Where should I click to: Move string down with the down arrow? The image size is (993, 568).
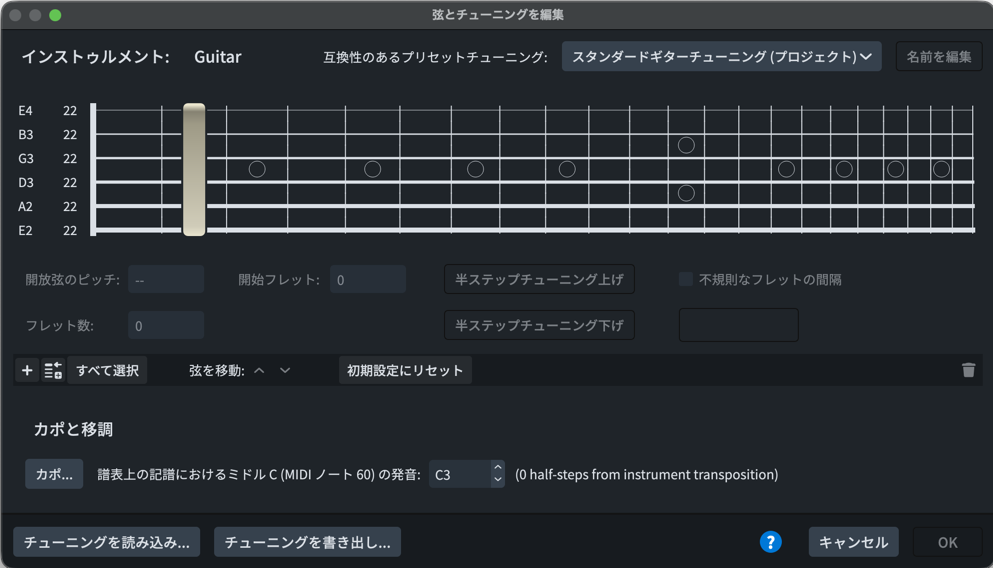[285, 371]
